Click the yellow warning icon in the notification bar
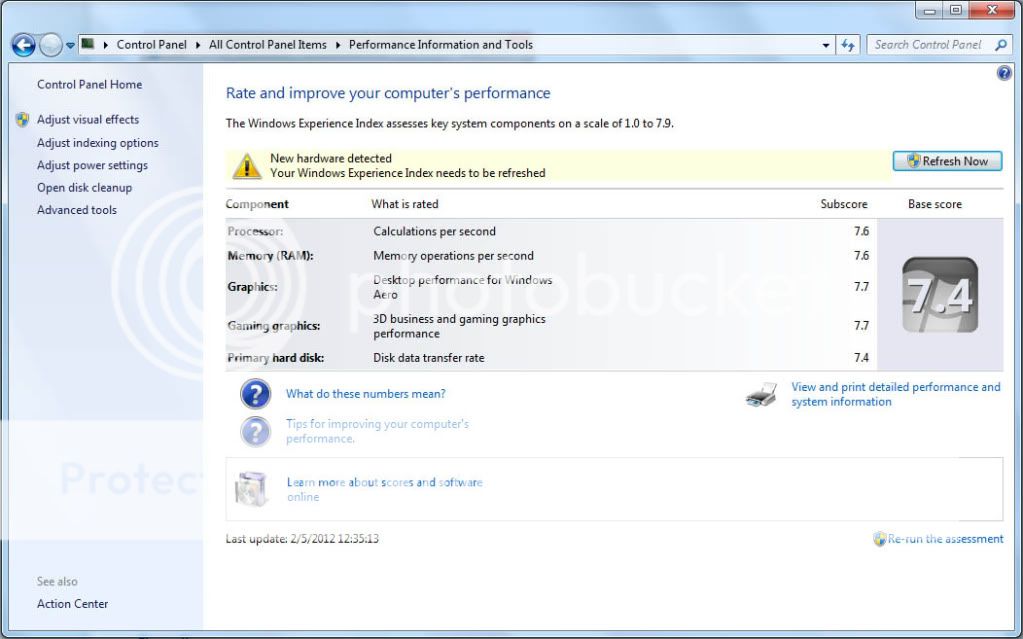This screenshot has width=1023, height=639. [246, 164]
